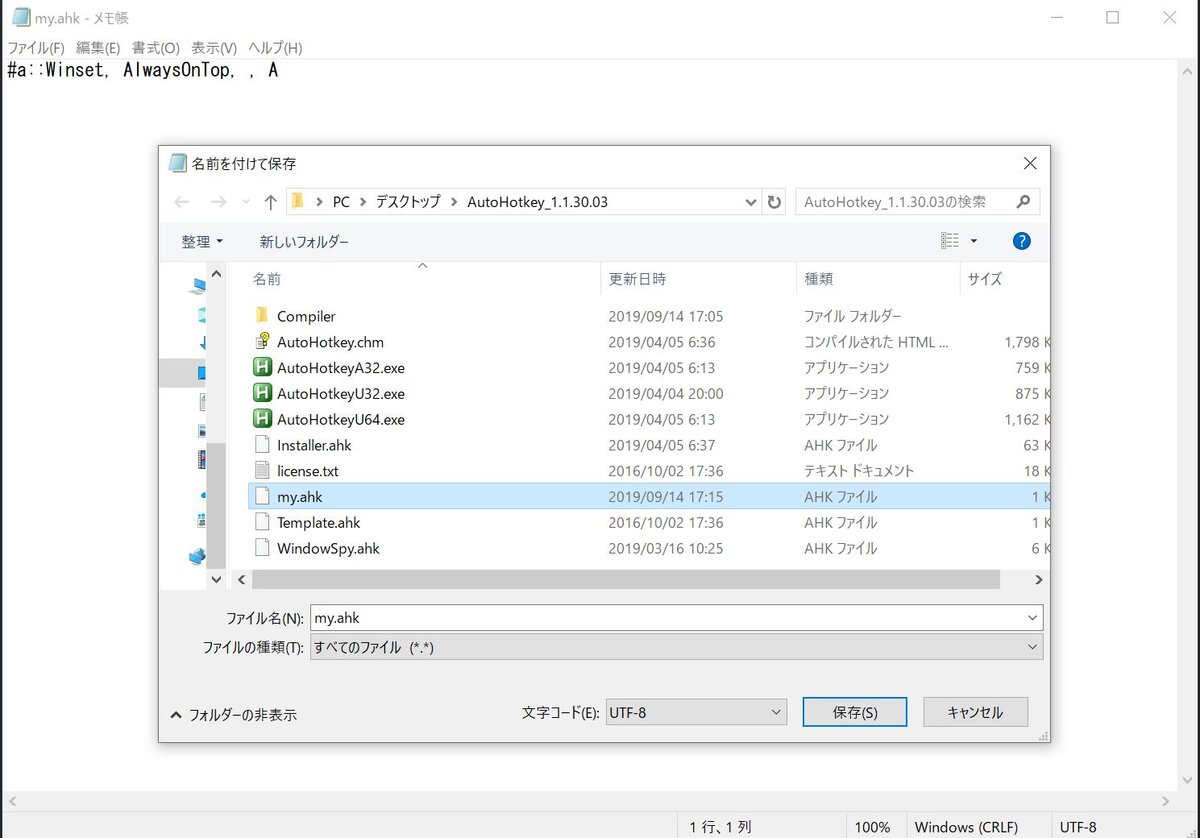Click the search magnifier icon
The width and height of the screenshot is (1200, 838).
tap(1023, 201)
